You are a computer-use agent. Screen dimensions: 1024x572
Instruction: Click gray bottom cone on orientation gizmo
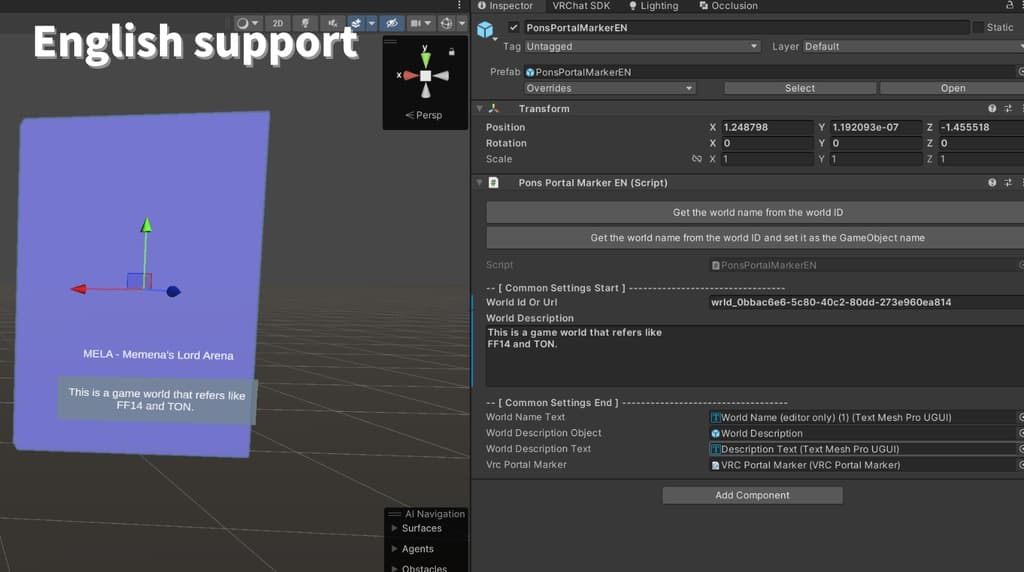425,91
